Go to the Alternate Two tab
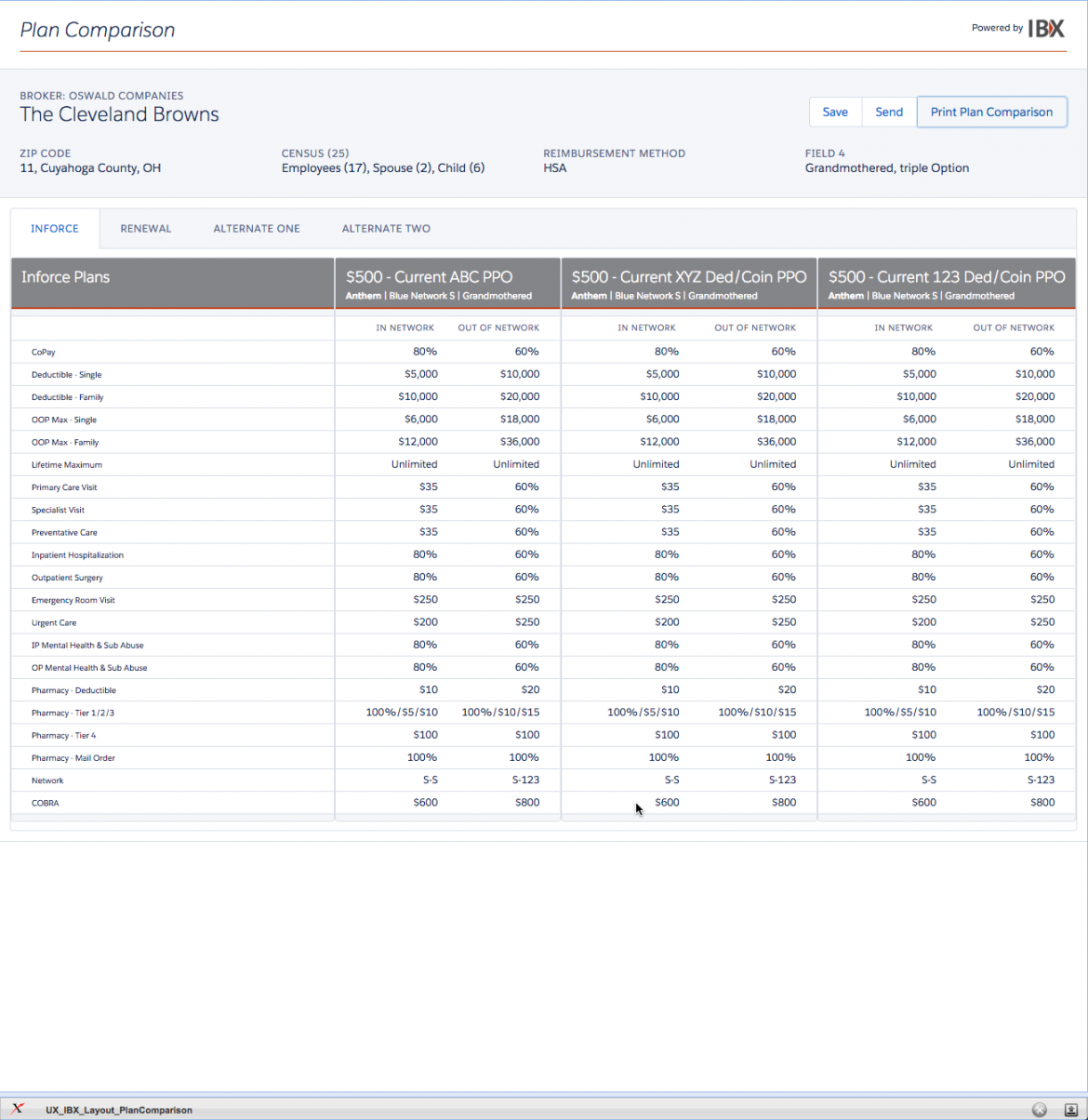The width and height of the screenshot is (1088, 1120). coord(386,229)
